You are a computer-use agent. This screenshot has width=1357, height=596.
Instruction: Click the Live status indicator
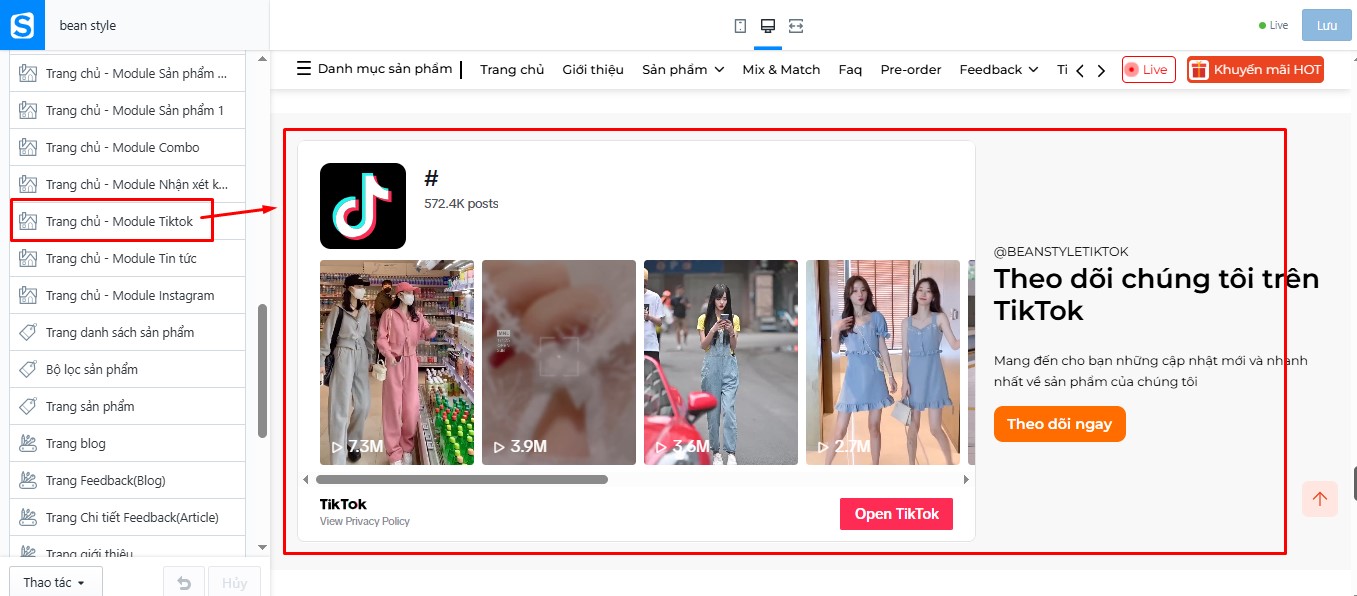coord(1273,26)
